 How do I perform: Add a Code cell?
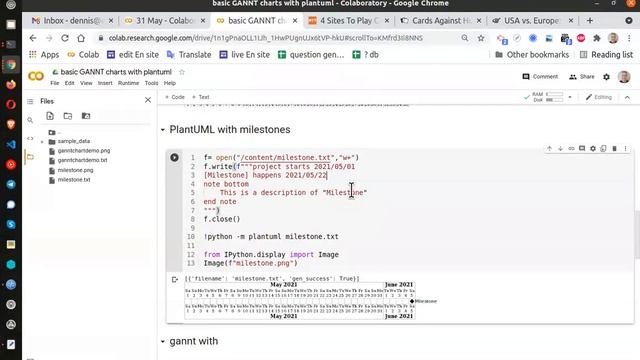pyautogui.click(x=175, y=97)
